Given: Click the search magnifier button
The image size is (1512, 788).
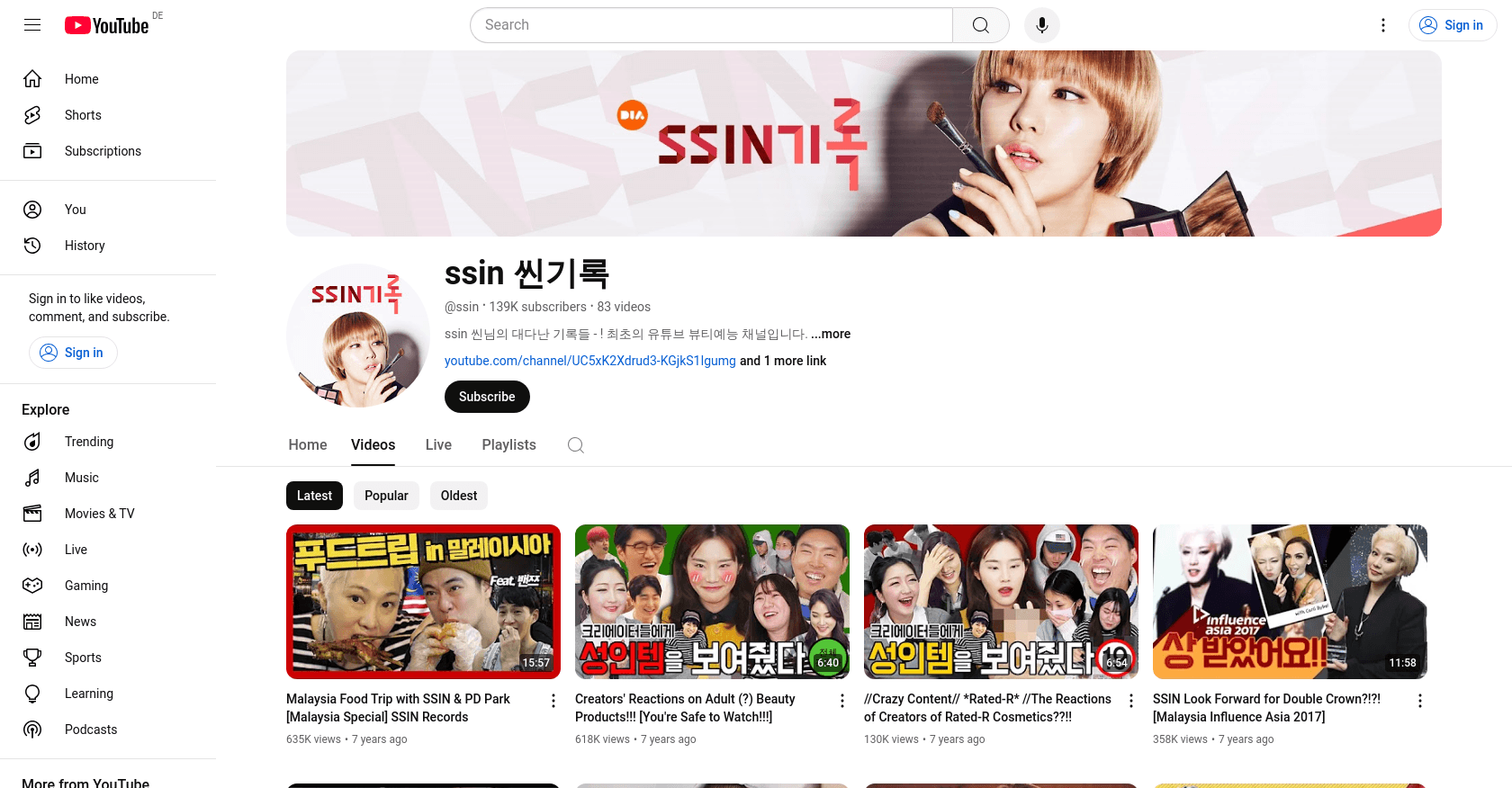Looking at the screenshot, I should tap(980, 25).
